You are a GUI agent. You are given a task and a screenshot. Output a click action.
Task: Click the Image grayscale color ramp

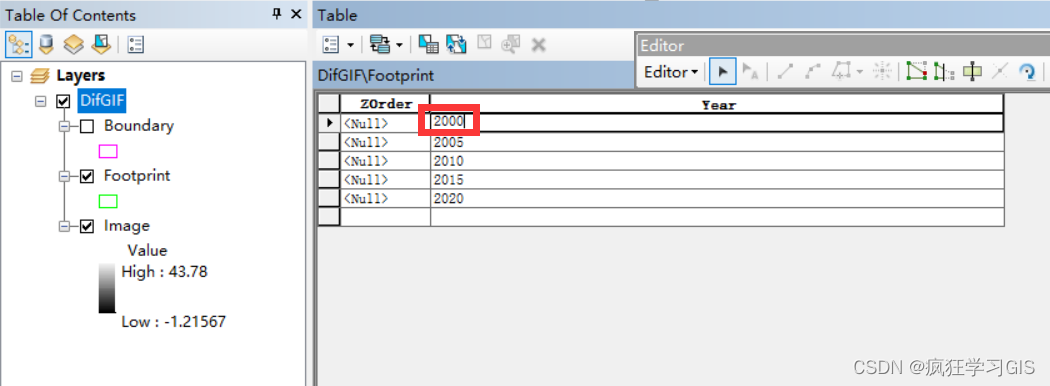(x=107, y=288)
